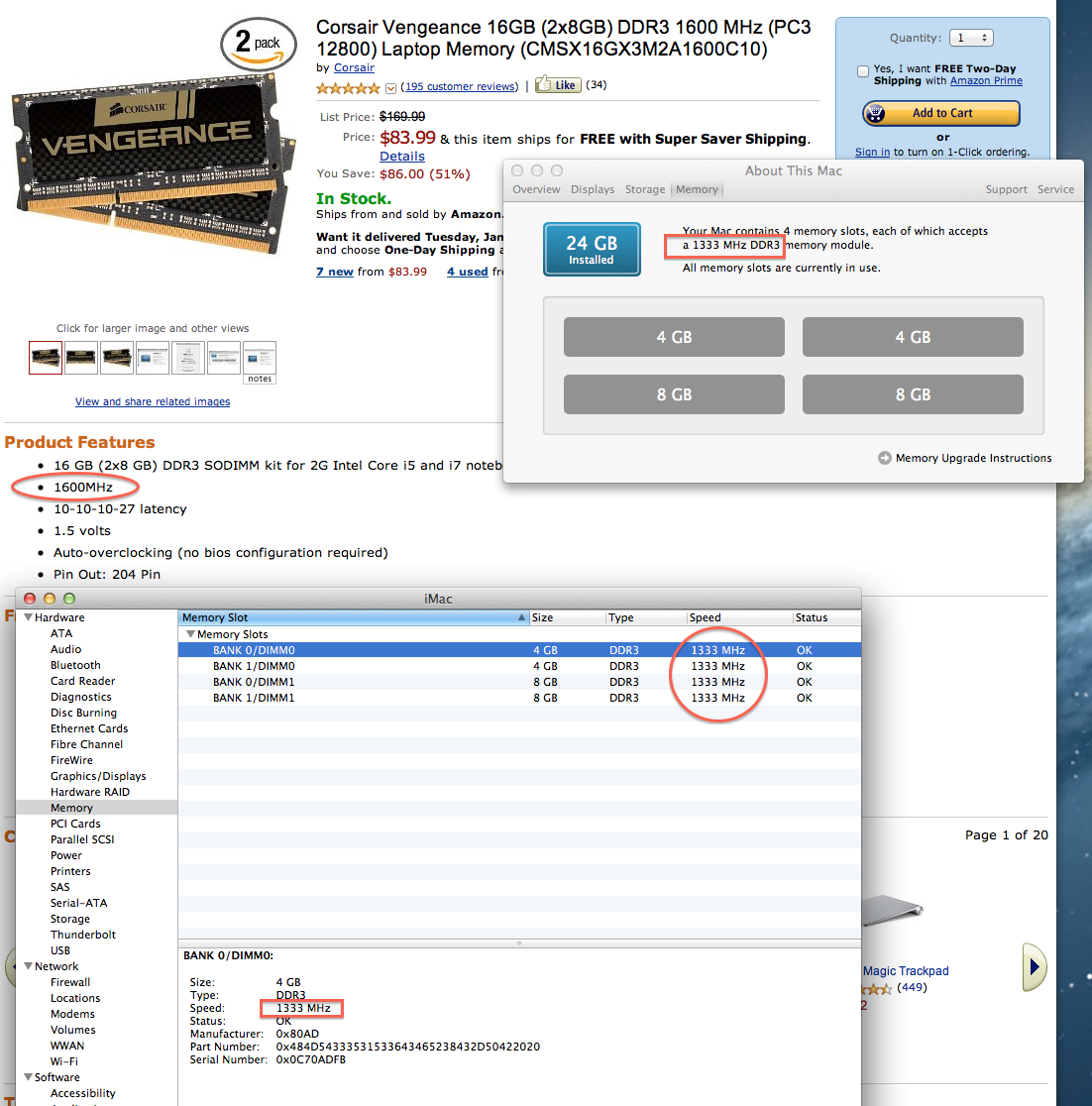Click the Type column header
This screenshot has height=1106, width=1092.
(645, 617)
